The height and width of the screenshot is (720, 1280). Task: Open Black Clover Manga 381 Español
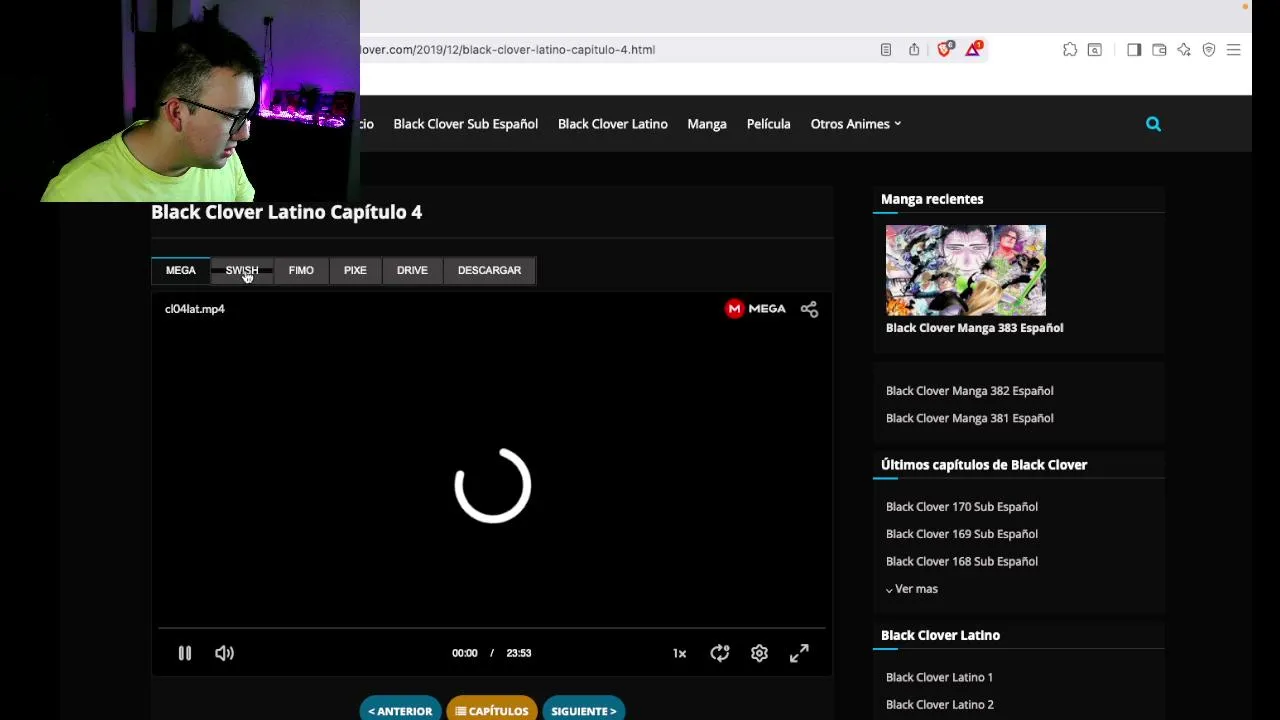(969, 418)
